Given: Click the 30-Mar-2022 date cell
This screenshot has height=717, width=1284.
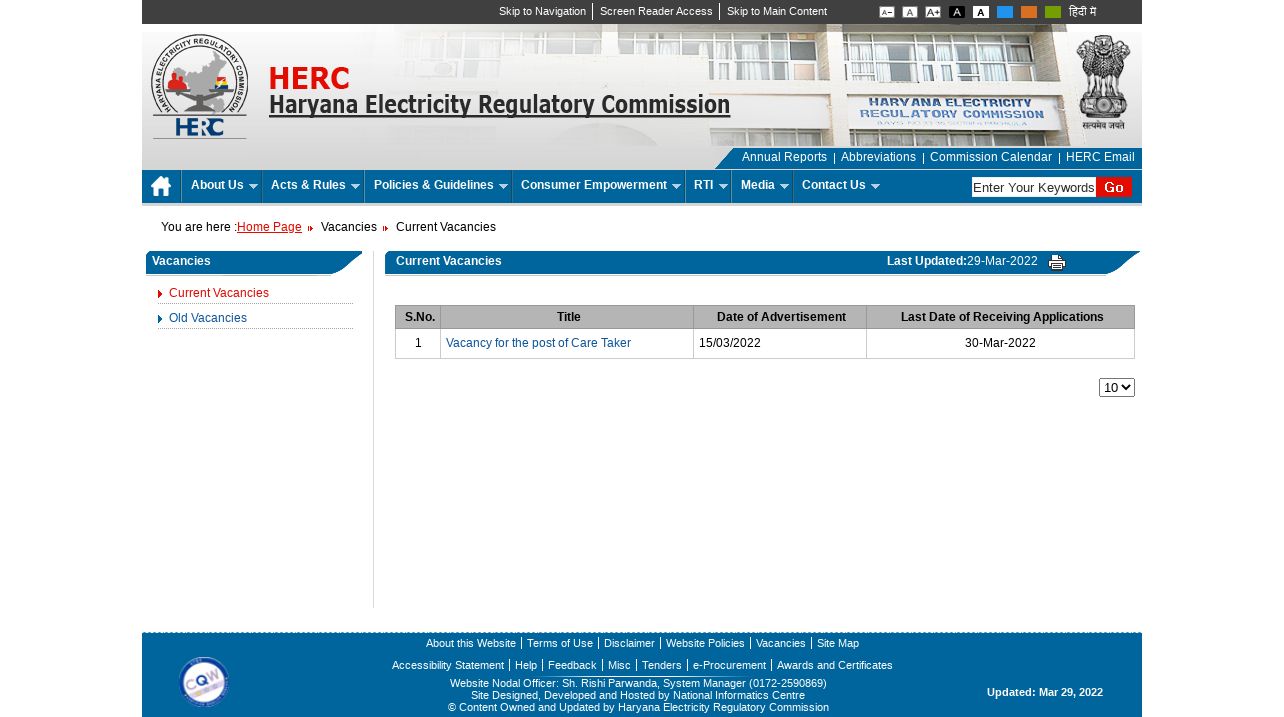Looking at the screenshot, I should pyautogui.click(x=1000, y=343).
